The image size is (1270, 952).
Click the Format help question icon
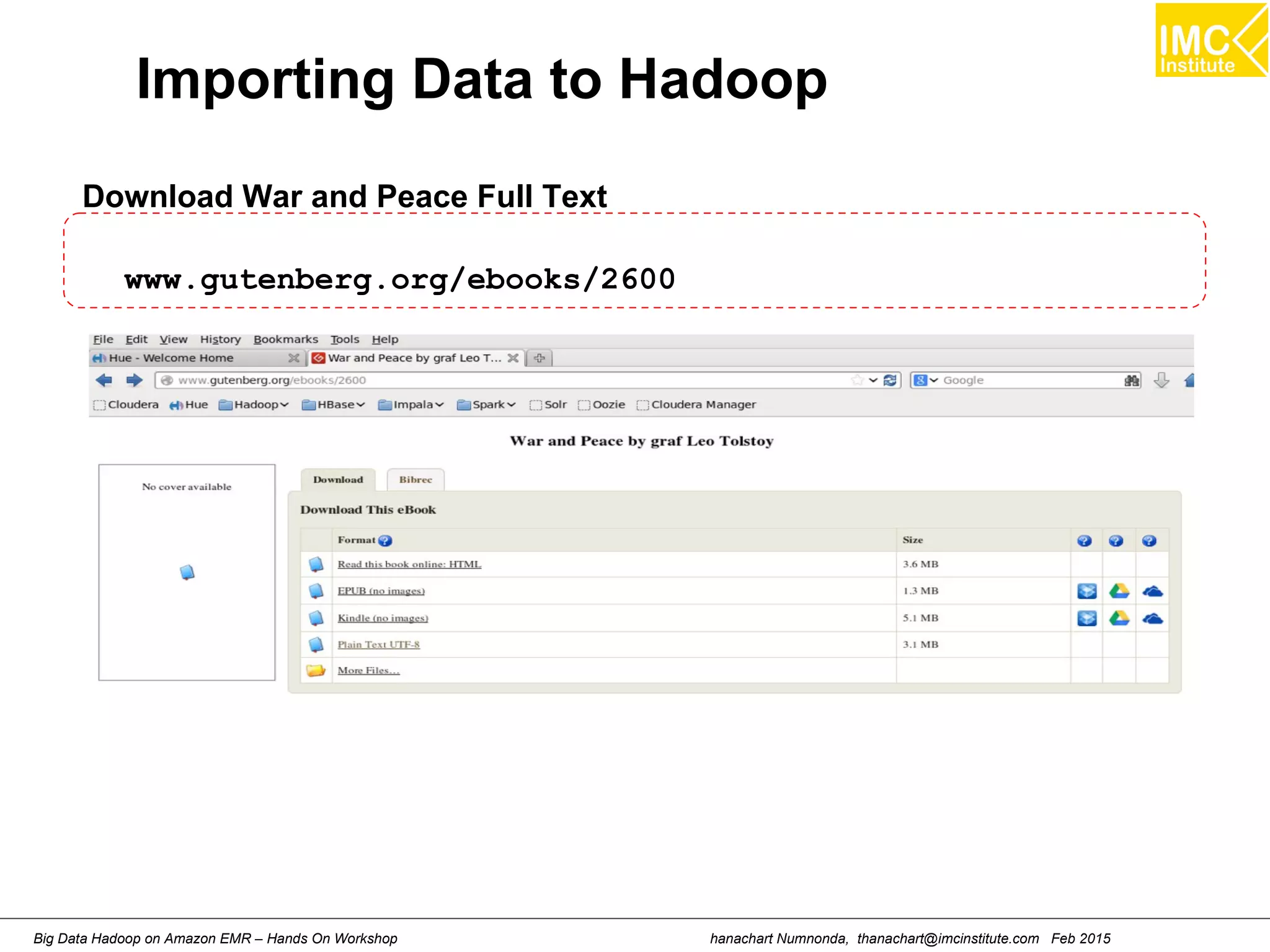pyautogui.click(x=385, y=540)
